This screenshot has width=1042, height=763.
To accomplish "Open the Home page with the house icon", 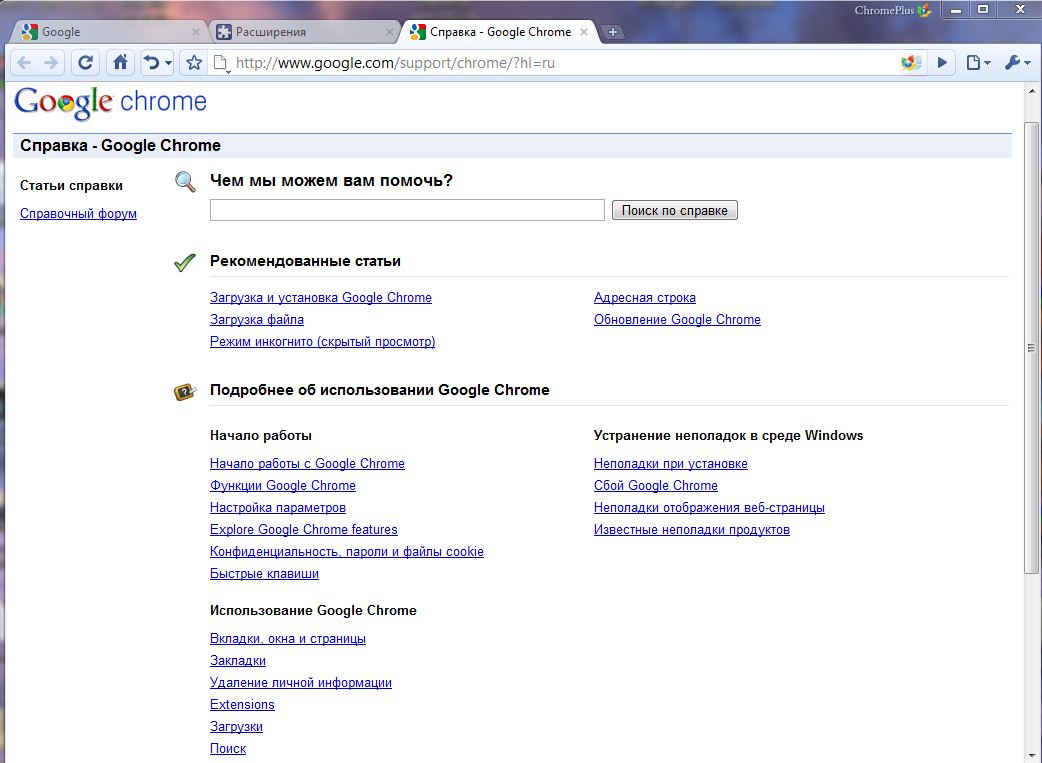I will [x=120, y=63].
